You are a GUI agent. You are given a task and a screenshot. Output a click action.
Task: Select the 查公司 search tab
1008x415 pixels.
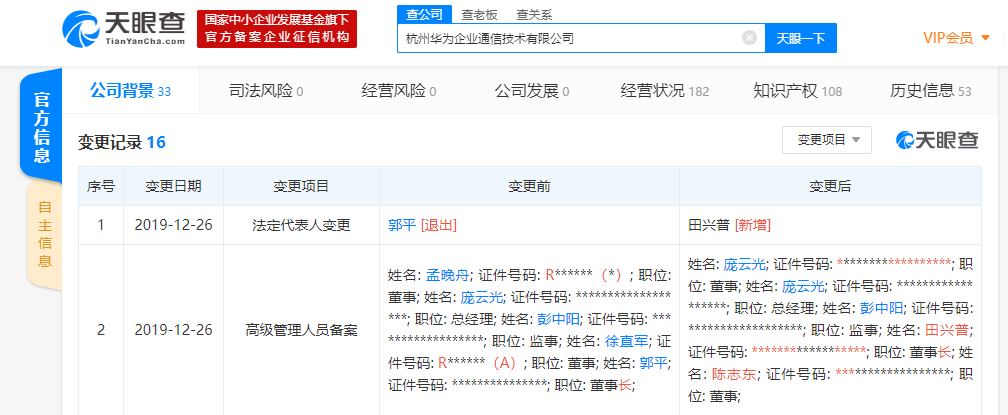coord(424,14)
